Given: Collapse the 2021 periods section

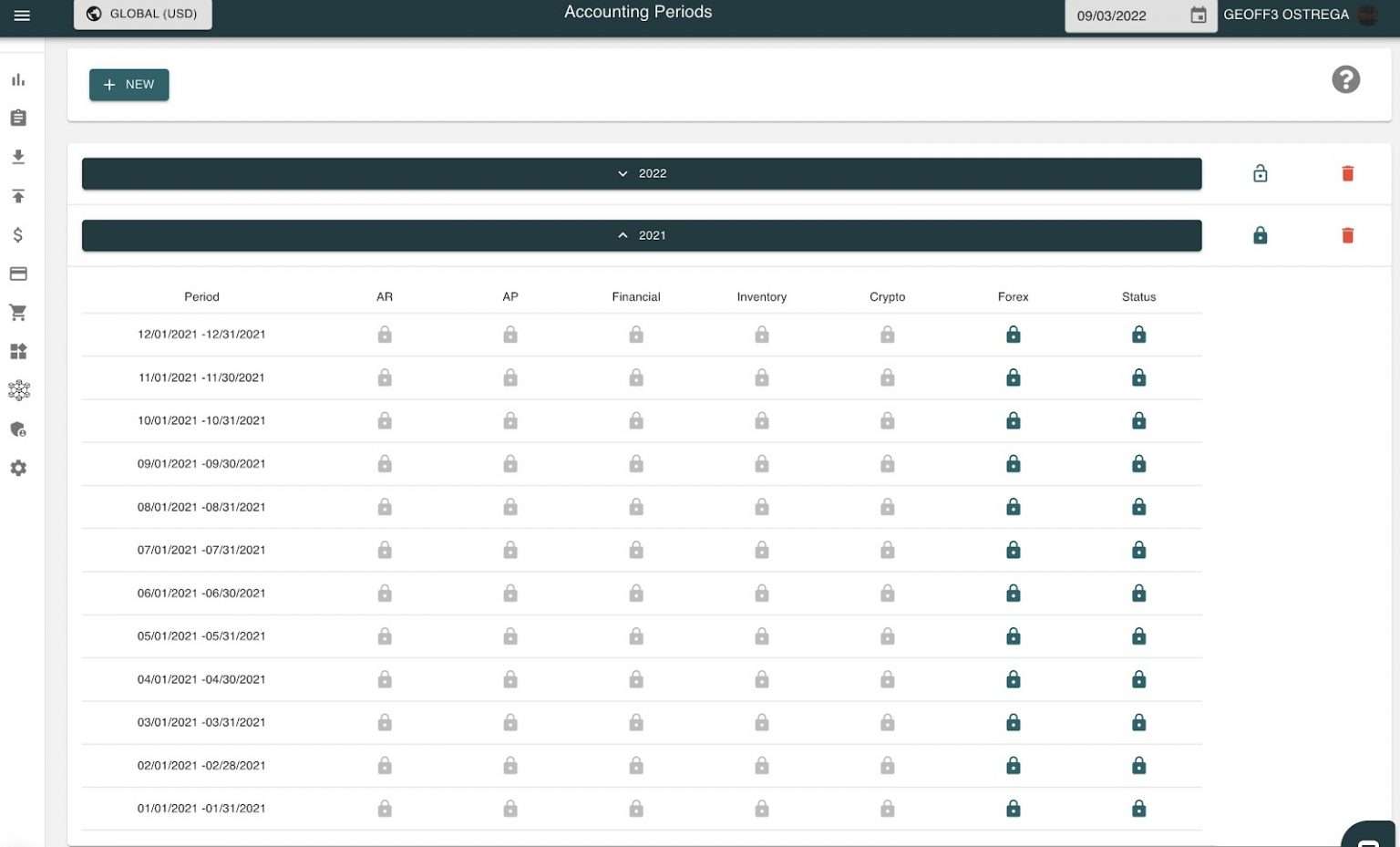Looking at the screenshot, I should click(x=642, y=236).
